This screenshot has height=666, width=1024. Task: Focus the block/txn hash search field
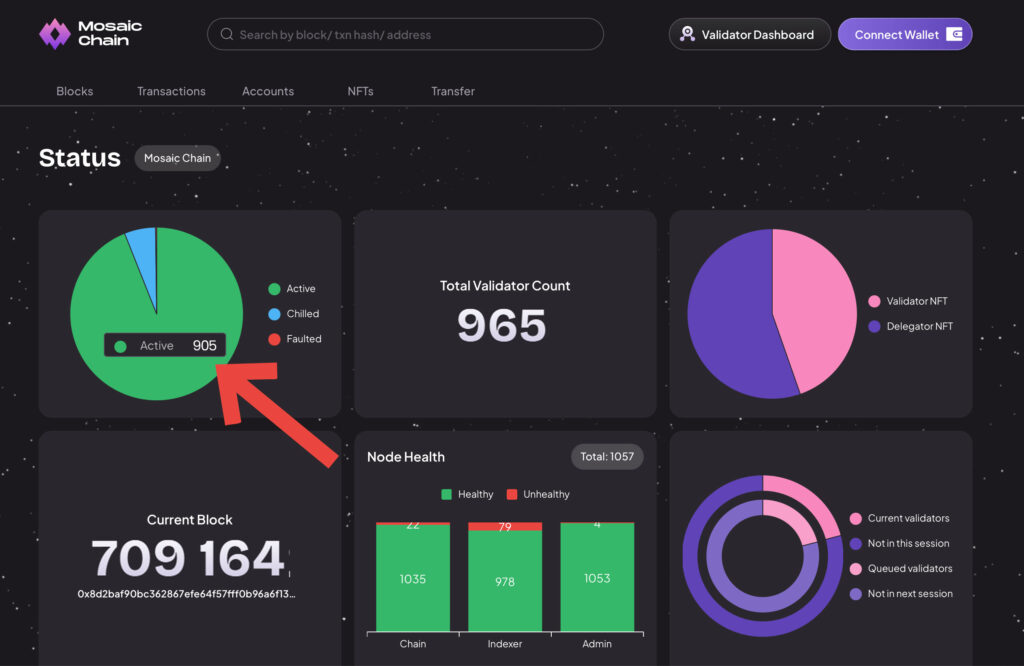(410, 35)
